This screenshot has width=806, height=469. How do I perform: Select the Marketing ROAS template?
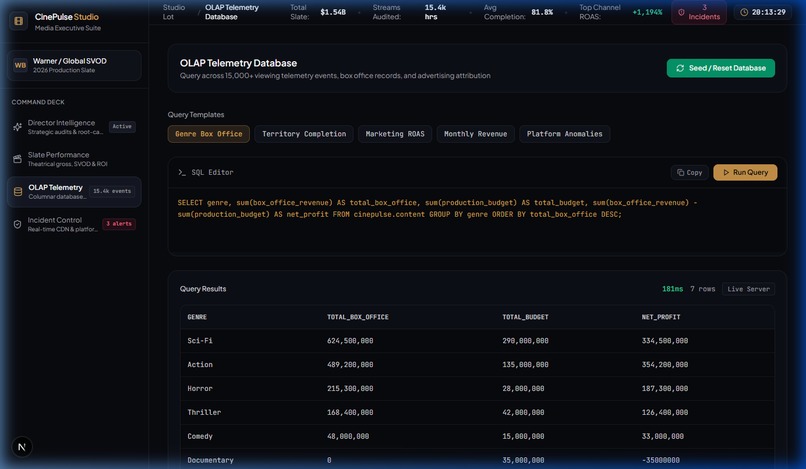(395, 134)
